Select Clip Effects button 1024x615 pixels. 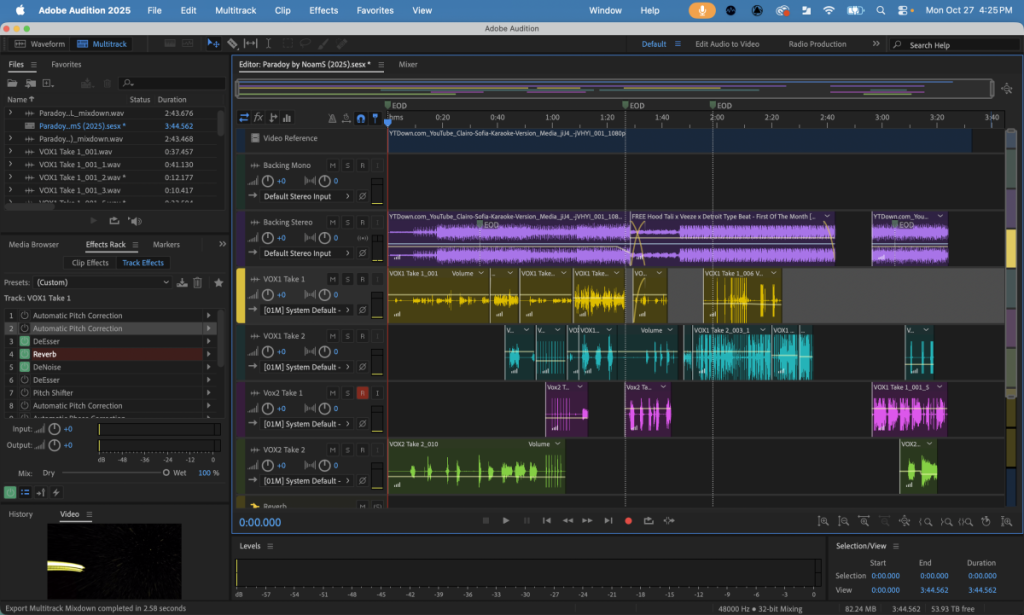coord(90,262)
